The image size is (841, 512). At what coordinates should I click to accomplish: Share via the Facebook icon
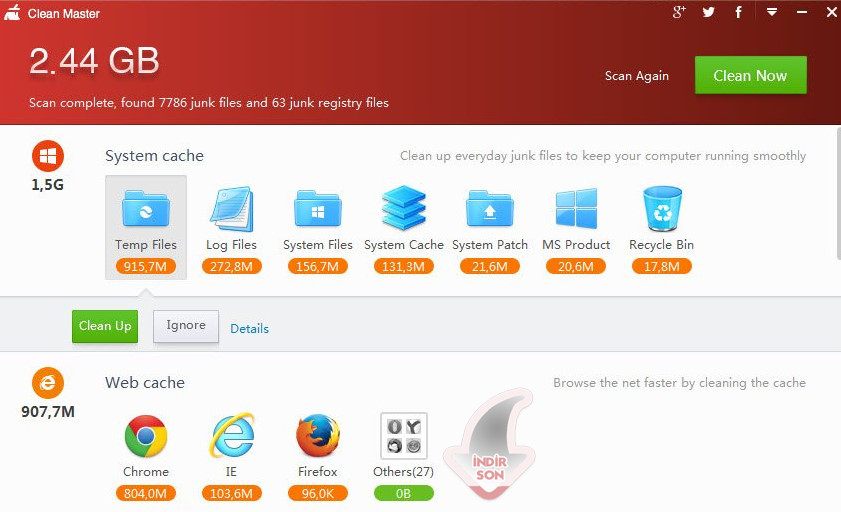click(x=739, y=12)
